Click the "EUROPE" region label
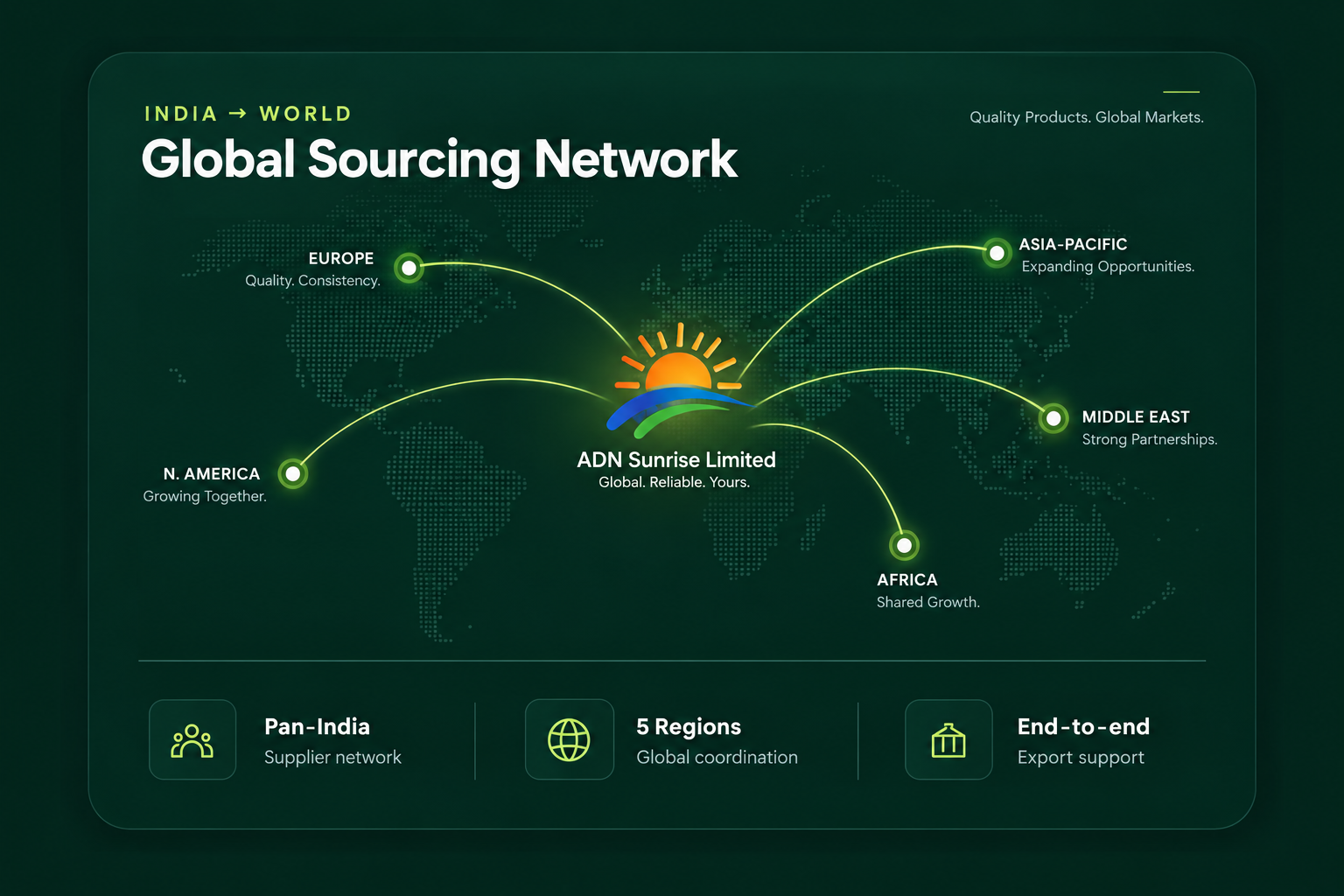 tap(341, 258)
